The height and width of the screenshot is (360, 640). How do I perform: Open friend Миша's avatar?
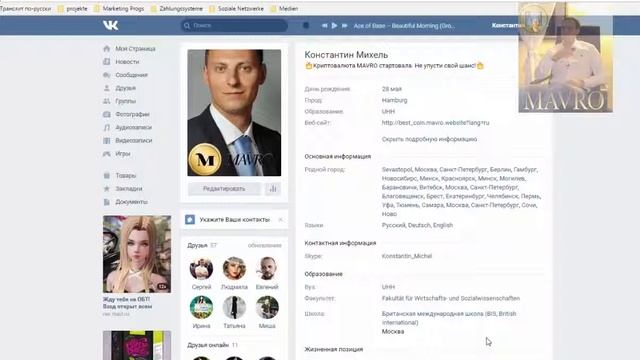pyautogui.click(x=267, y=307)
